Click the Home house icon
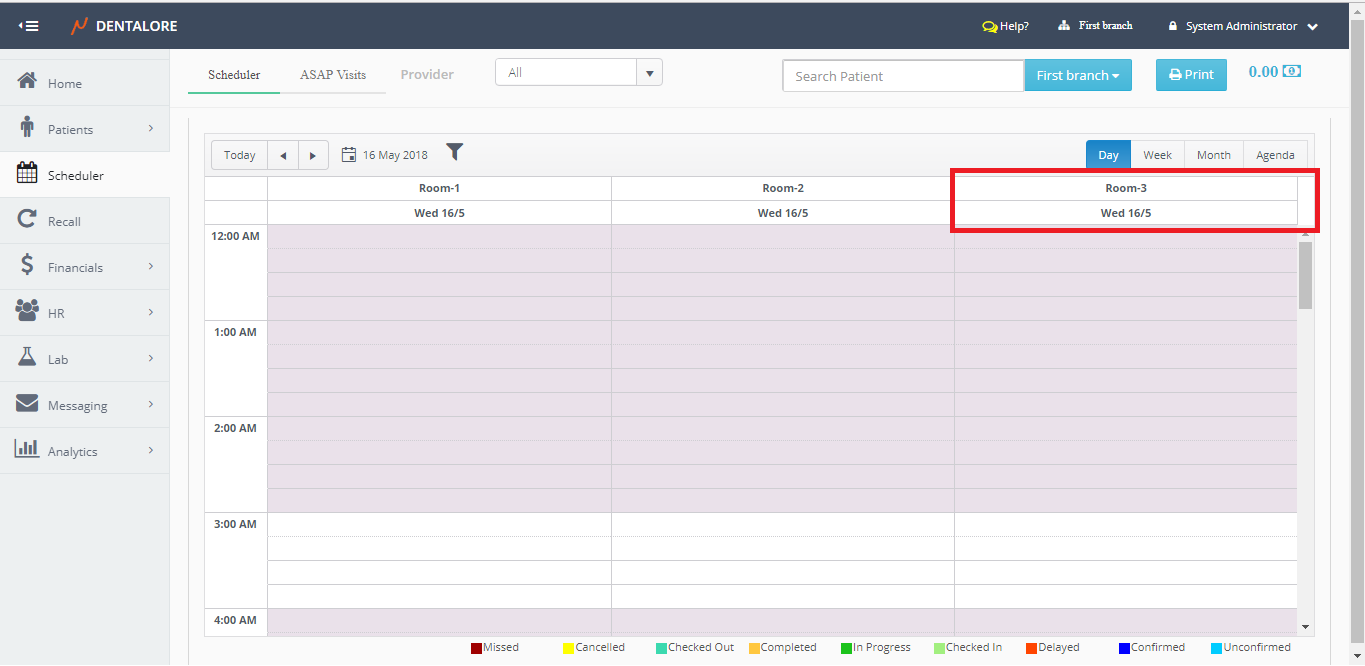This screenshot has width=1365, height=666. point(27,82)
